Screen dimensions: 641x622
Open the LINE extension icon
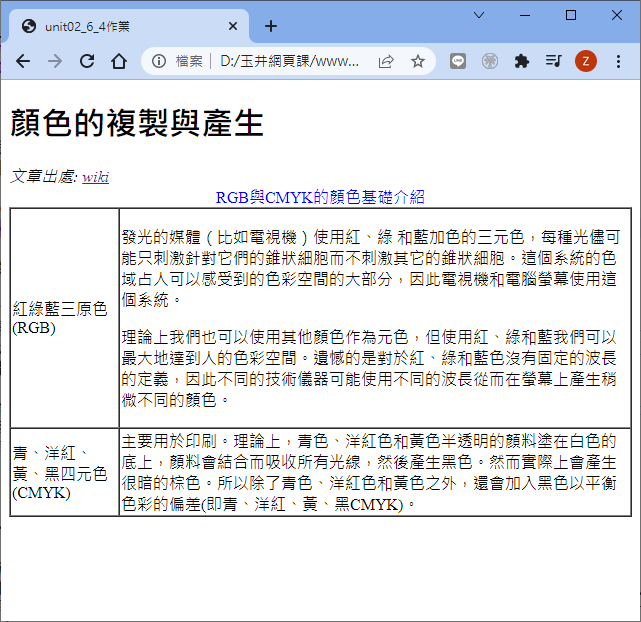(457, 61)
